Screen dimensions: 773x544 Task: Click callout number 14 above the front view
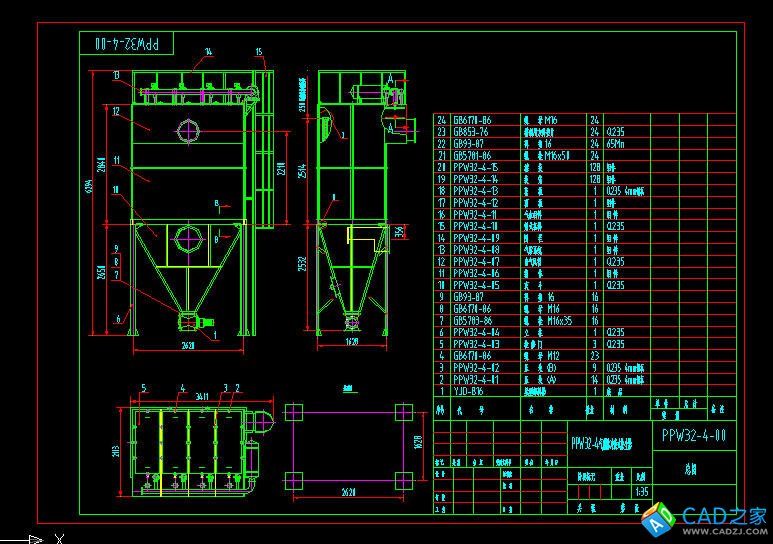209,51
